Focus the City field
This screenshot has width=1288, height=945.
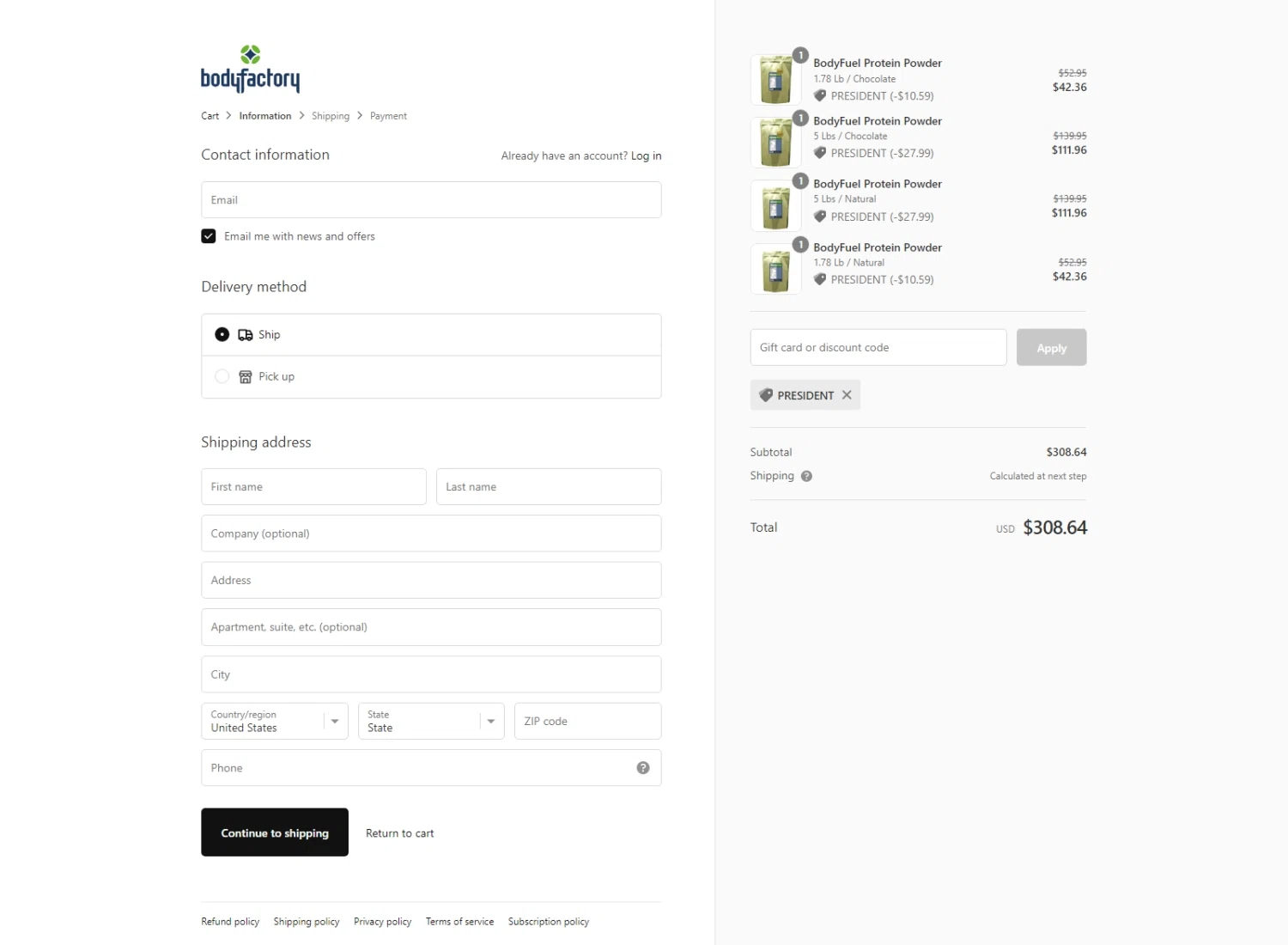[431, 674]
